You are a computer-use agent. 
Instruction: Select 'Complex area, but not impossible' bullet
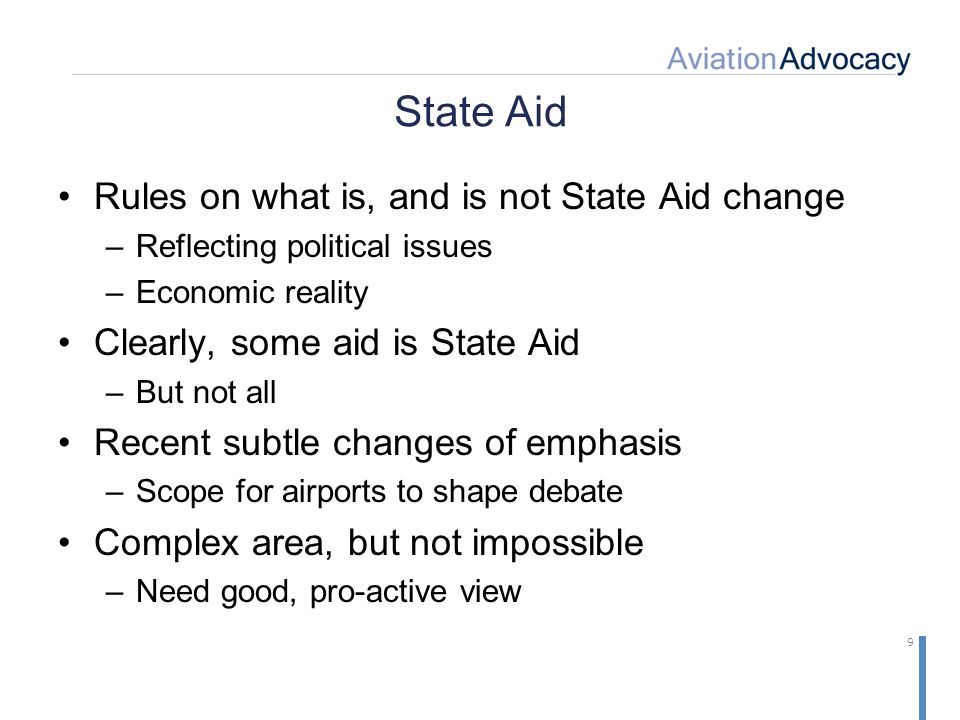[369, 543]
